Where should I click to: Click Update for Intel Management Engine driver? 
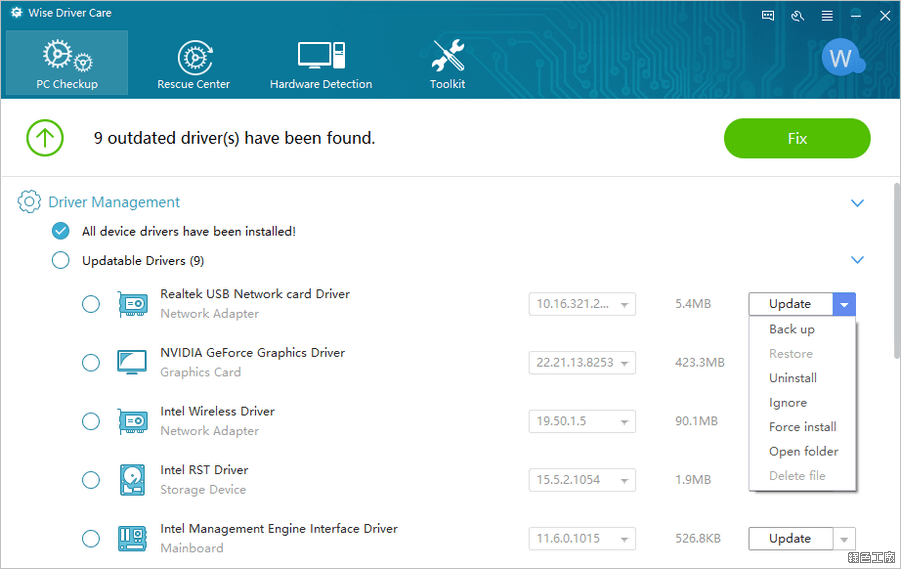791,539
